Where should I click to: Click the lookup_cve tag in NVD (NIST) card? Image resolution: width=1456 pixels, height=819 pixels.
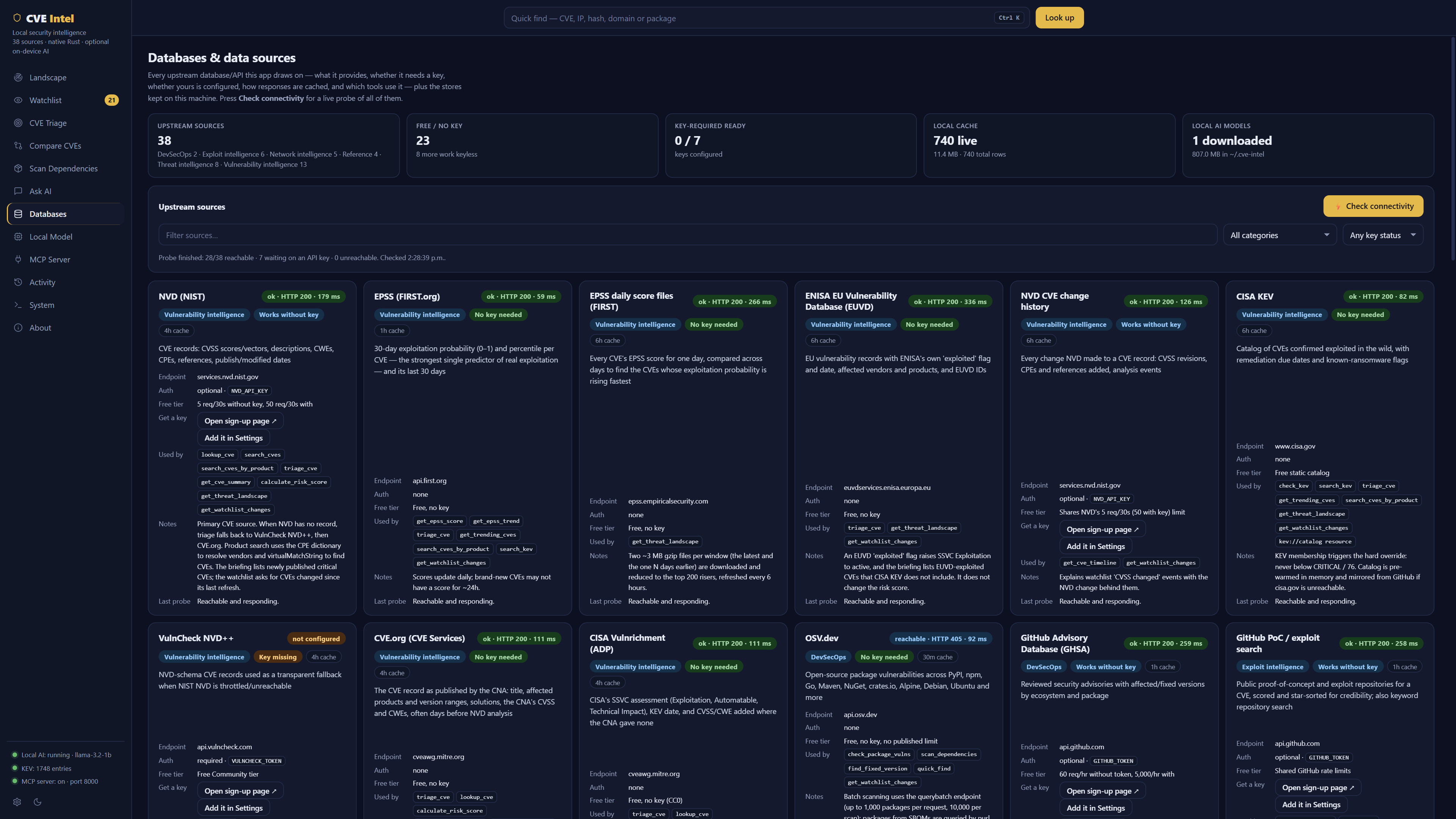click(218, 455)
